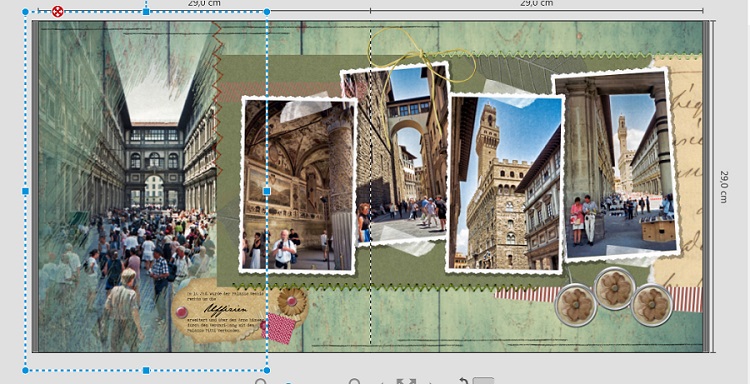This screenshot has height=384, width=750.
Task: Click the bottom-right corner selection handle
Action: 267,370
